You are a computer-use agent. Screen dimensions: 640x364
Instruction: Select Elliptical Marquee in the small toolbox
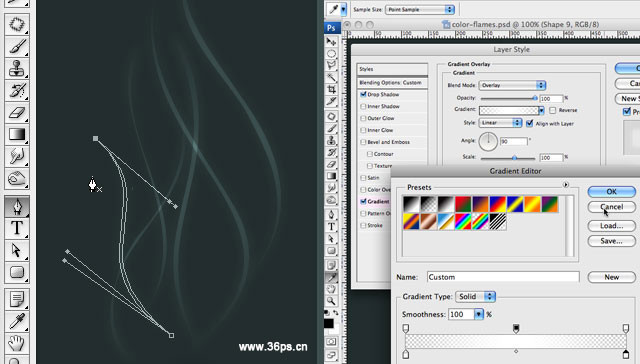coord(331,53)
